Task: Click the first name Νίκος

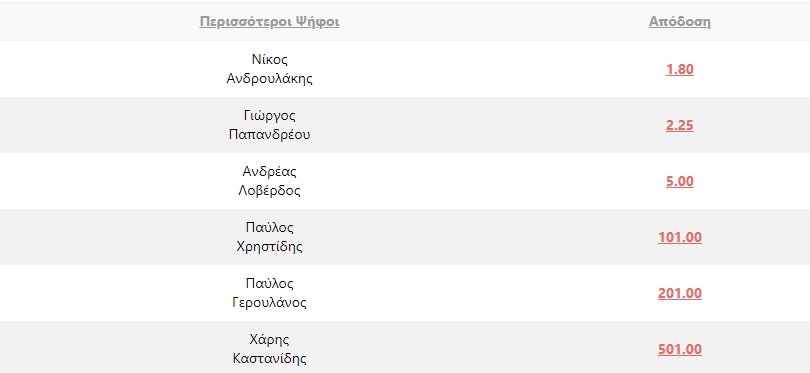Action: (x=269, y=59)
